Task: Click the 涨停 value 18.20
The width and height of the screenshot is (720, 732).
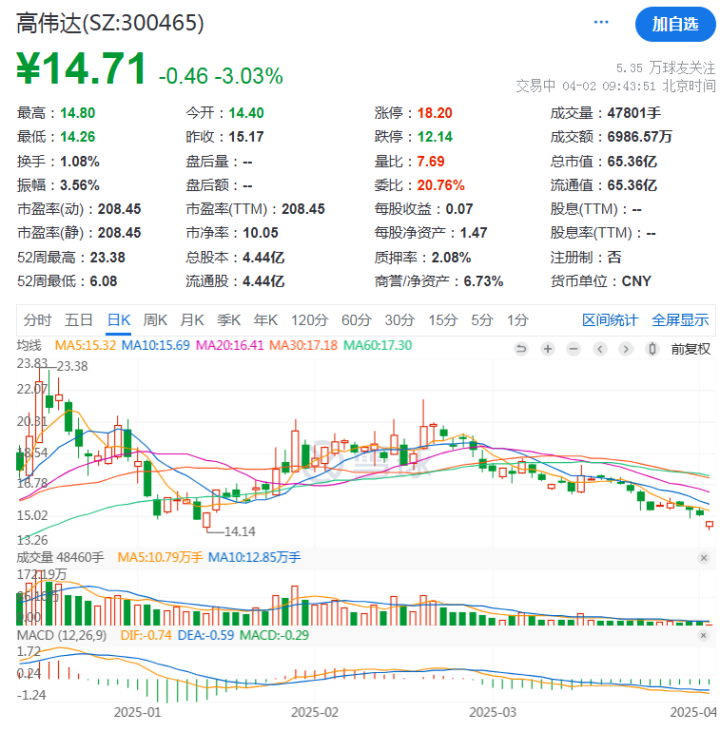Action: tap(434, 113)
